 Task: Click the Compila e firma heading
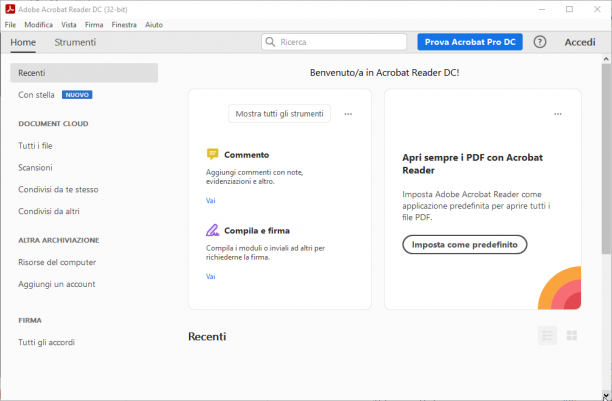257,230
